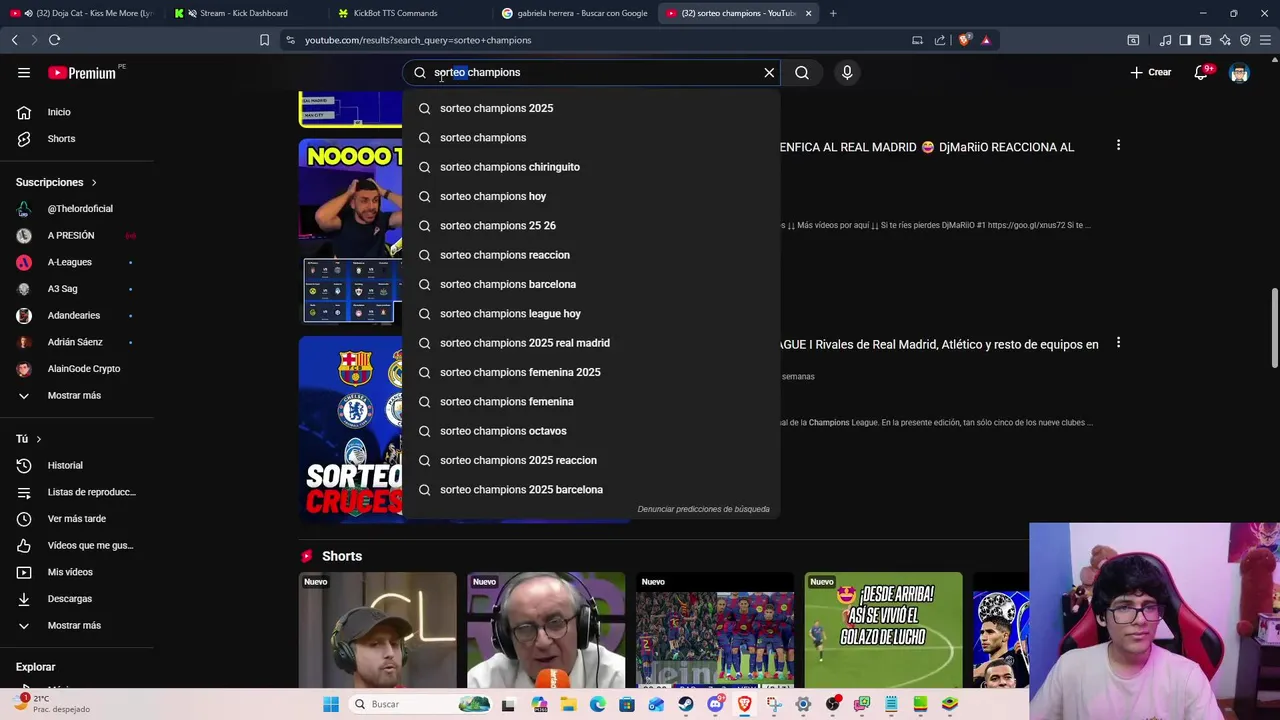Screen dimensions: 1280x720
Task: Open the Adrián Sáenz channel
Action: tap(76, 342)
